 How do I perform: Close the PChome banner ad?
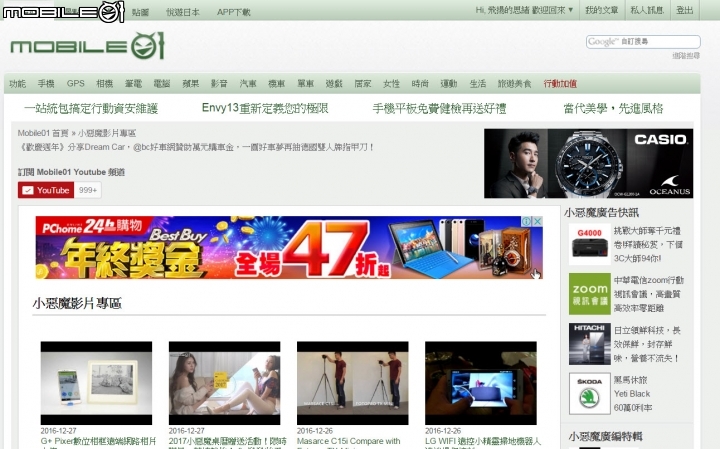click(537, 221)
